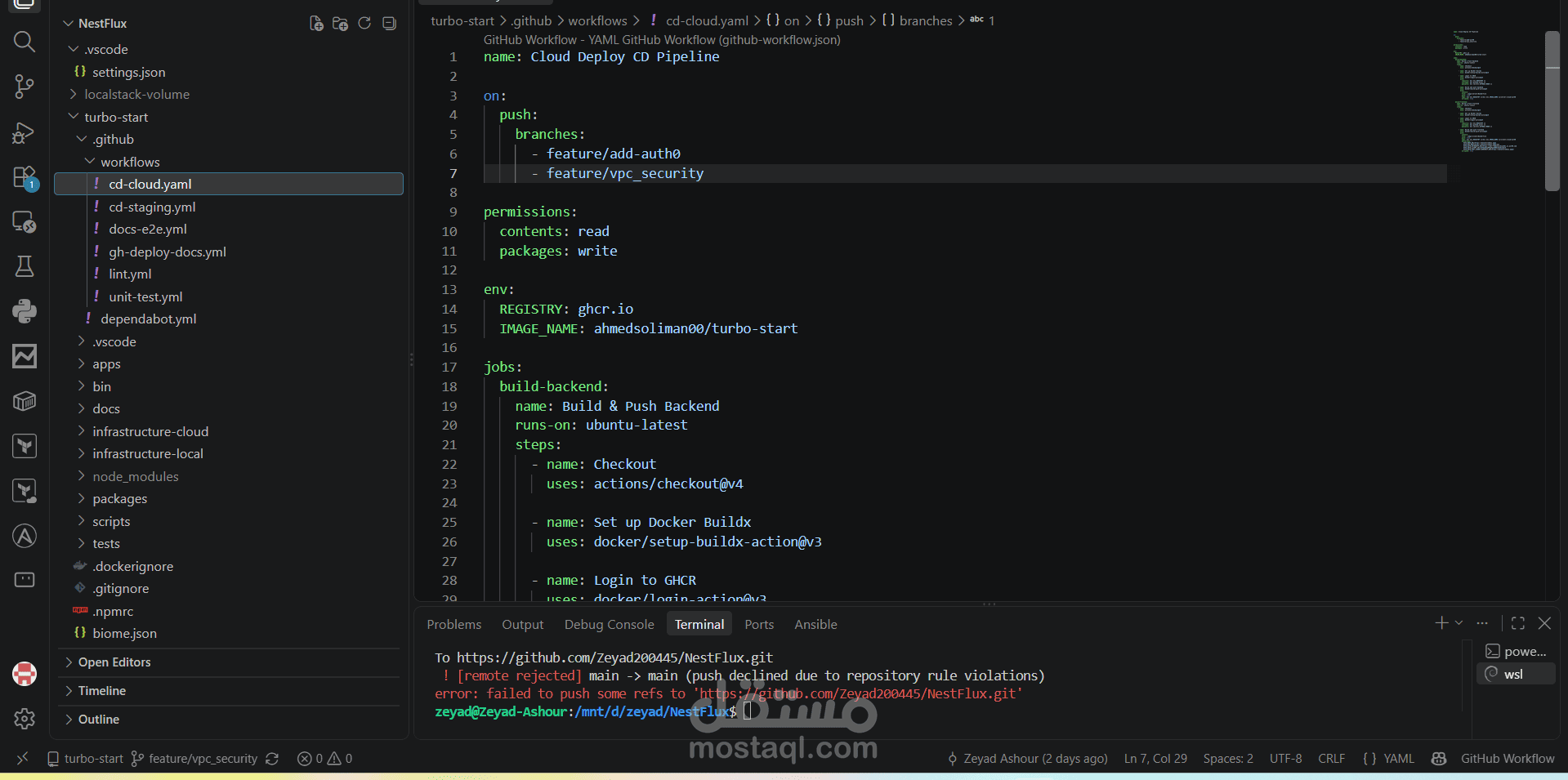Create a new file in Explorer
This screenshot has width=1568, height=780.
pos(316,24)
